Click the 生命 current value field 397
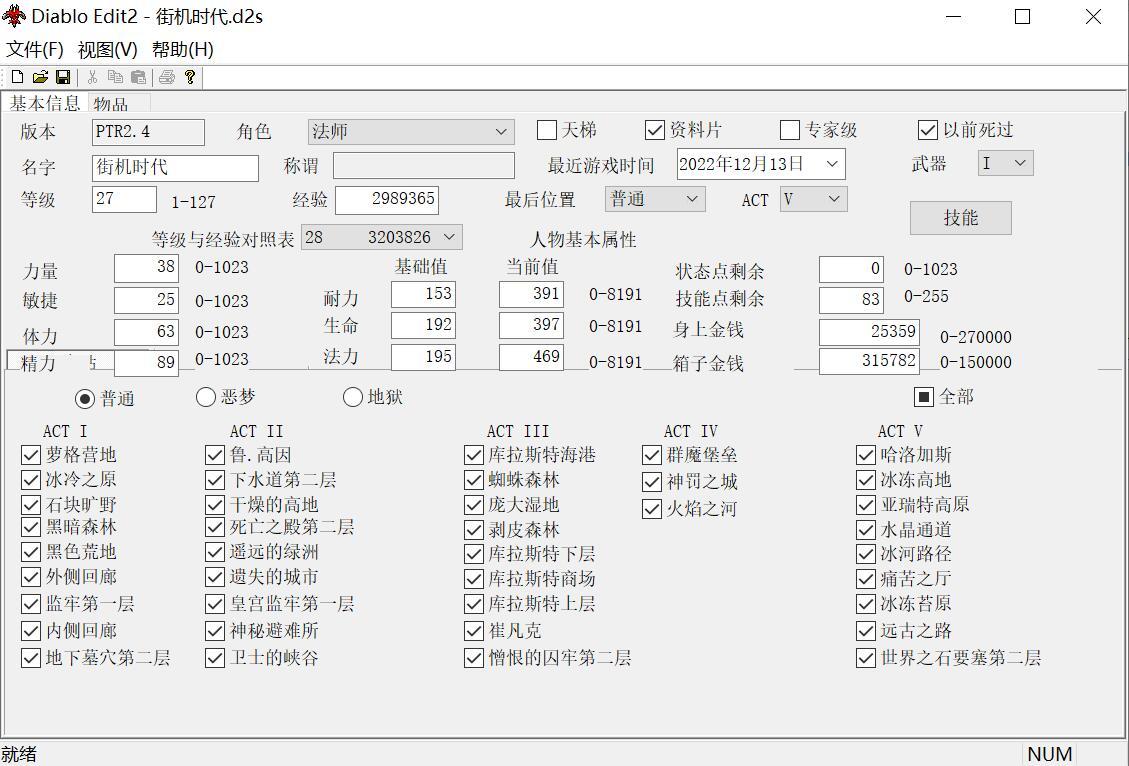Screen dimensions: 1129x766 pos(531,325)
